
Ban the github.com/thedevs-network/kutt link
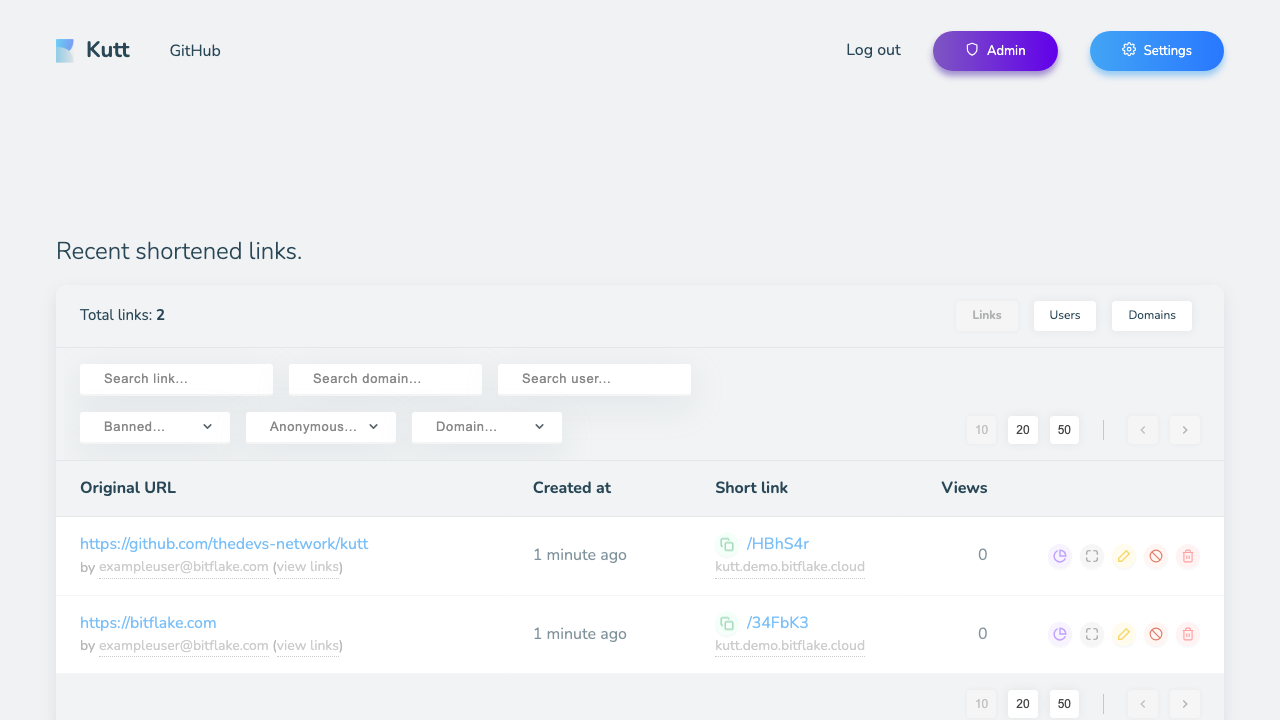(1156, 556)
